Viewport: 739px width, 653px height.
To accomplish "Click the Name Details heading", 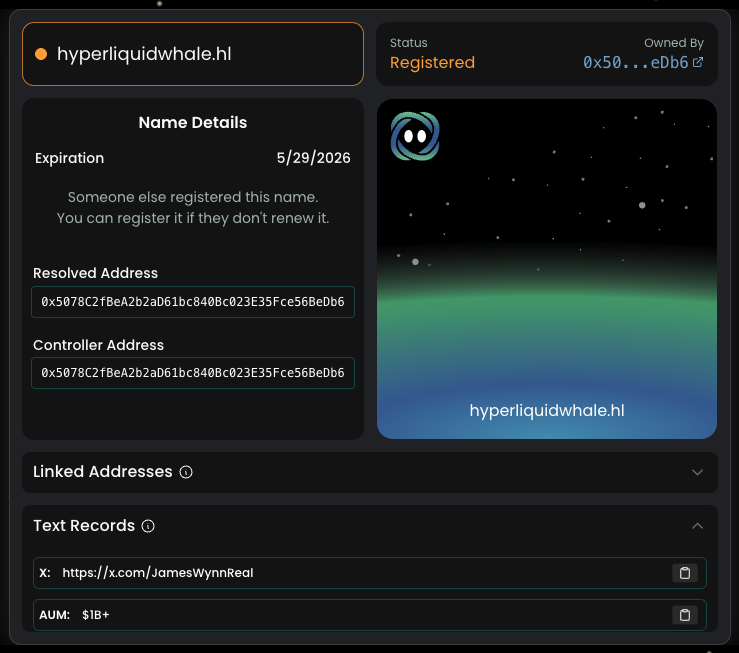I will tap(193, 122).
